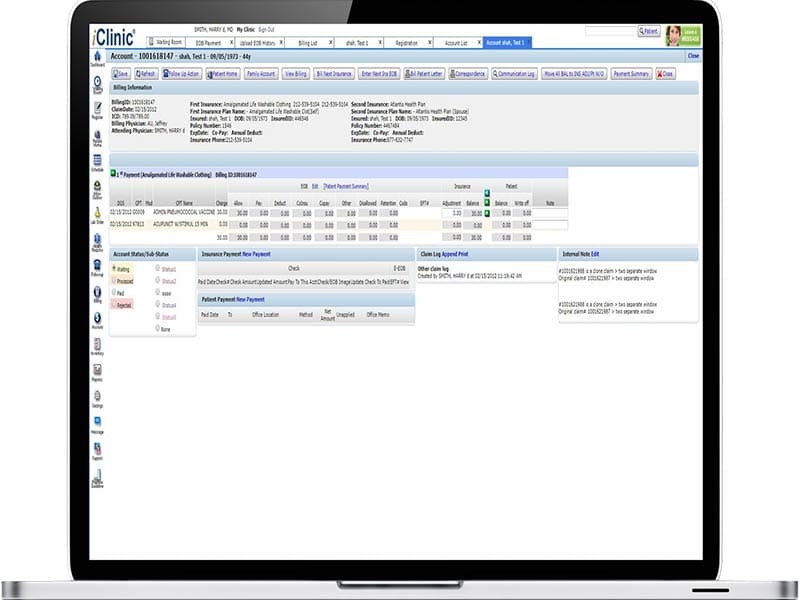
Task: Click New Payment link under Insurance Payment
Action: click(256, 254)
